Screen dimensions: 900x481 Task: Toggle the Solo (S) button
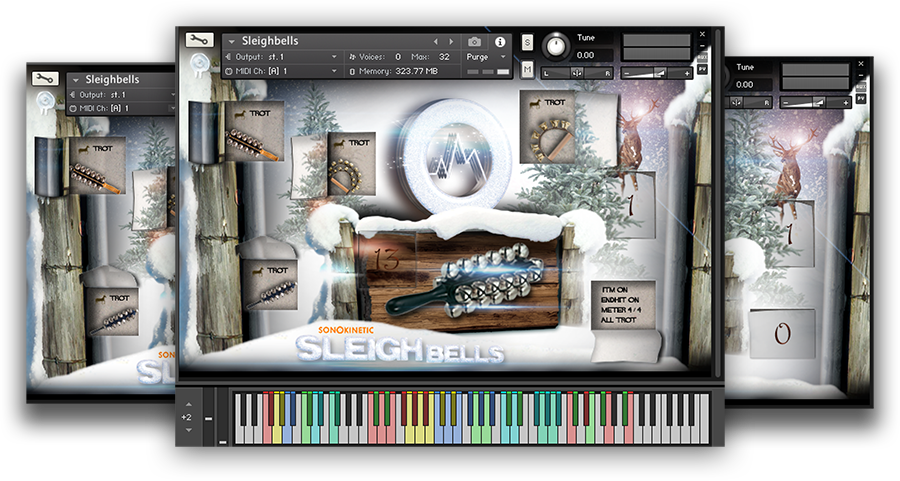pyautogui.click(x=527, y=41)
